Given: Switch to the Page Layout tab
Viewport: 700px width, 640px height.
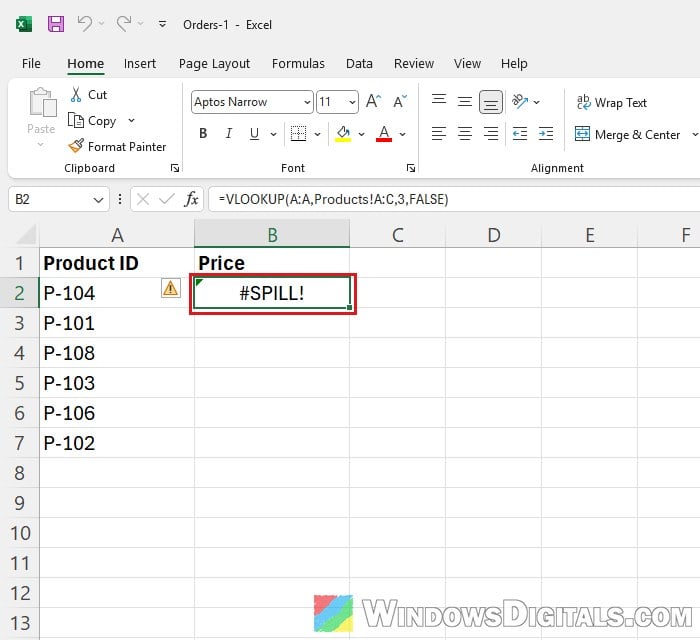Looking at the screenshot, I should click(x=214, y=64).
